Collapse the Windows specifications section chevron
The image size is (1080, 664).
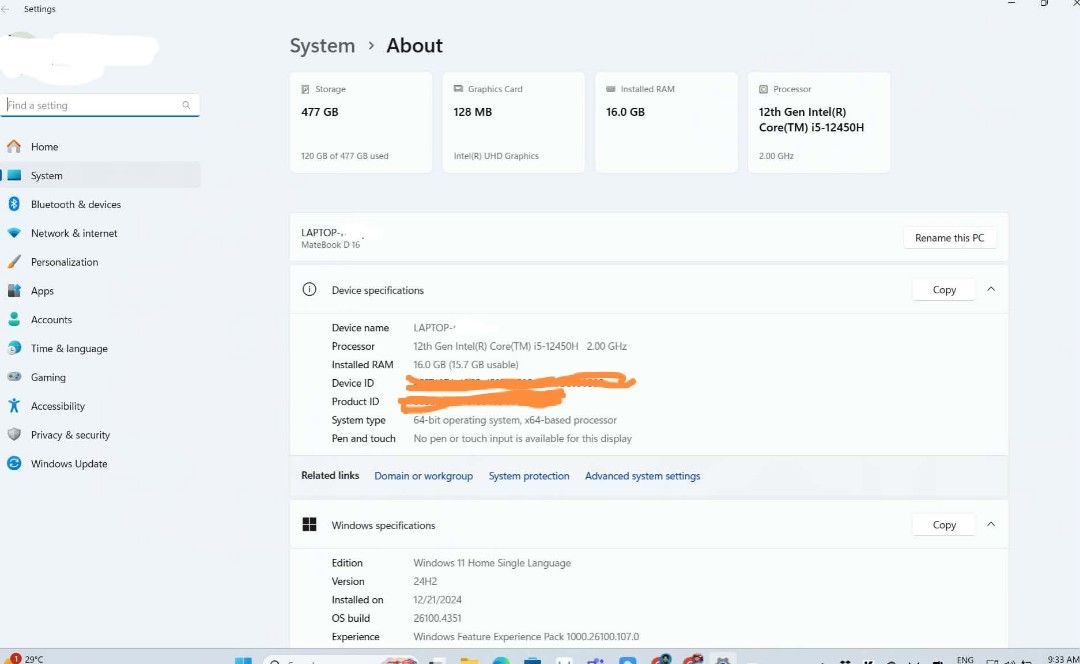[x=991, y=524]
